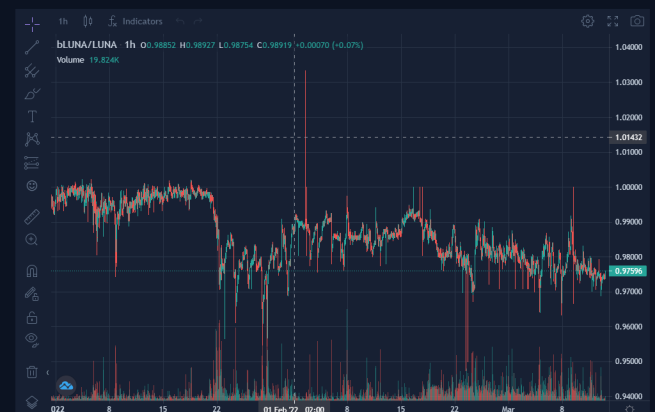Image resolution: width=655 pixels, height=412 pixels.
Task: Open the pitchfork drawing tool
Action: (32, 71)
